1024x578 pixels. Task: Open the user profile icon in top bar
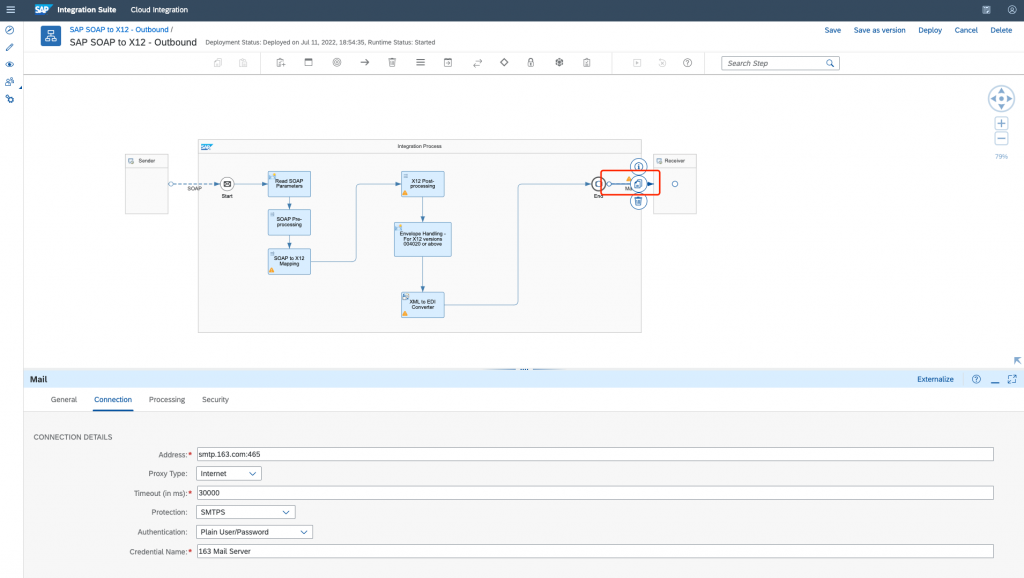(1012, 10)
